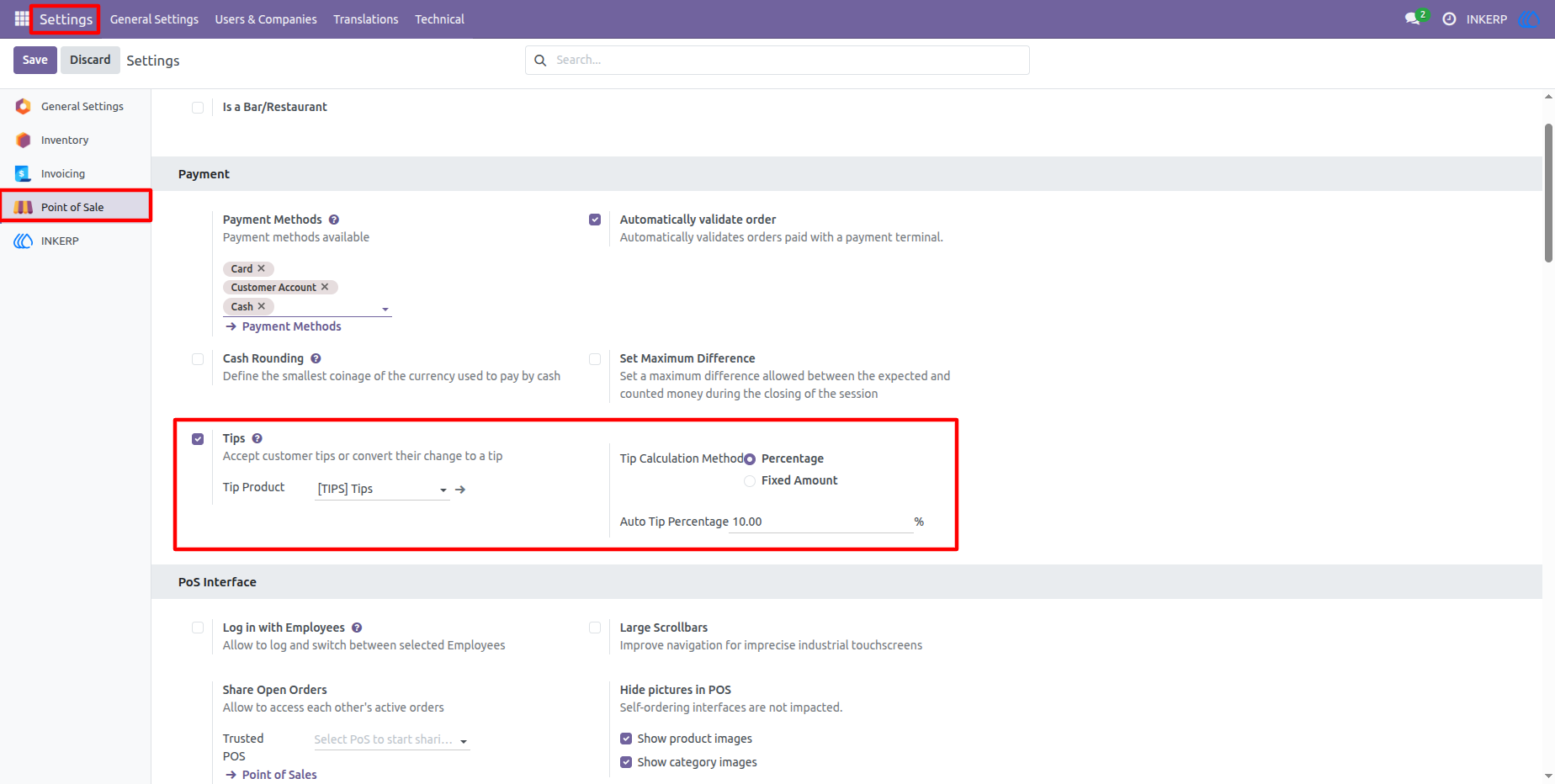This screenshot has height=784, width=1555.
Task: Disable Automatically validate order
Action: point(595,220)
